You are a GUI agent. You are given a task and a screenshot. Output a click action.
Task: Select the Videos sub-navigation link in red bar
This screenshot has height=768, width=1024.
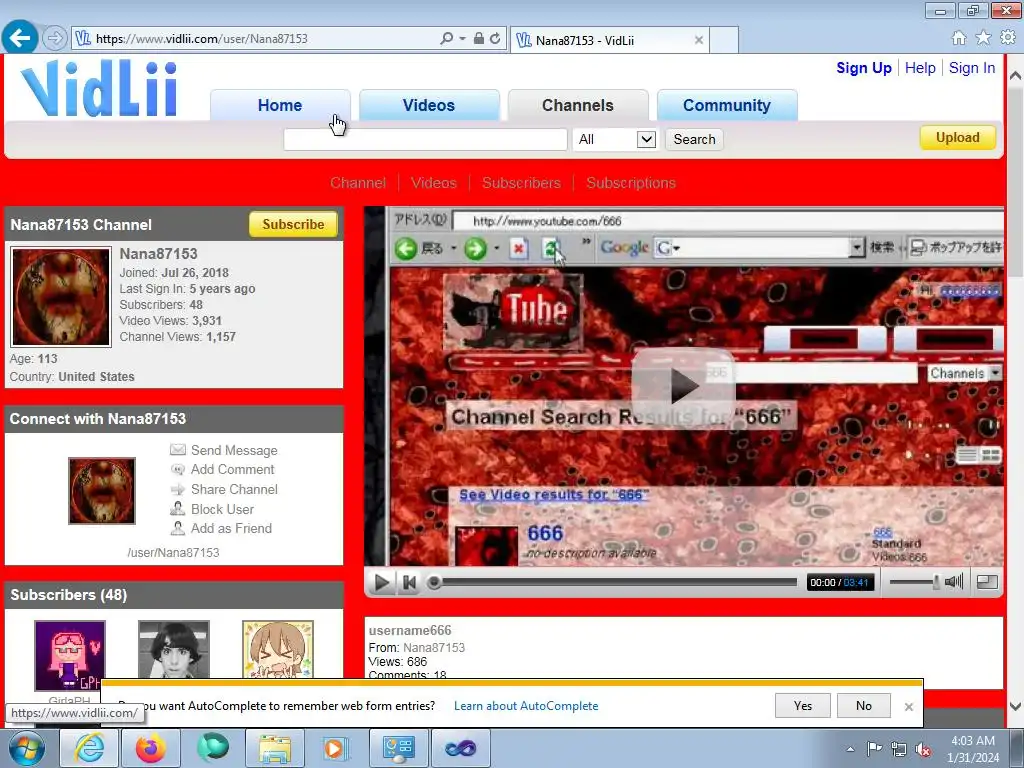[x=434, y=183]
